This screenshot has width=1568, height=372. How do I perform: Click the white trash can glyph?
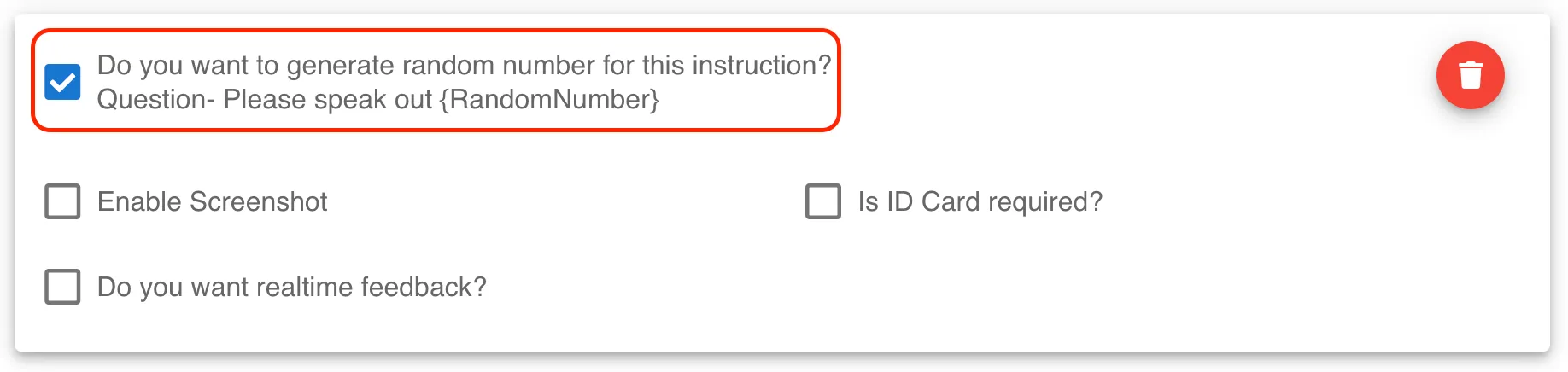coord(1470,75)
